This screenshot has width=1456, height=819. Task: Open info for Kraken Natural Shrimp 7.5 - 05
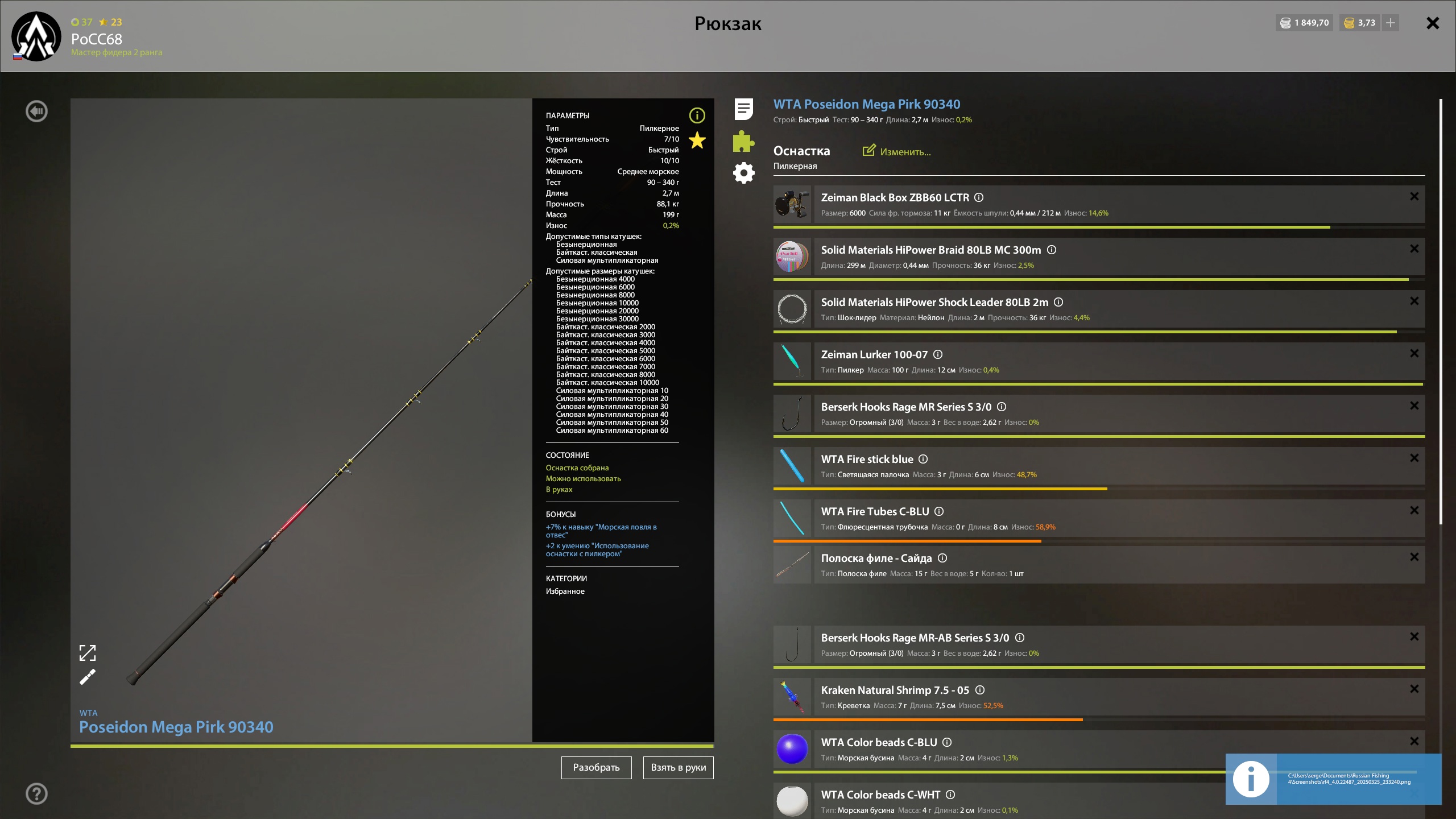[980, 690]
